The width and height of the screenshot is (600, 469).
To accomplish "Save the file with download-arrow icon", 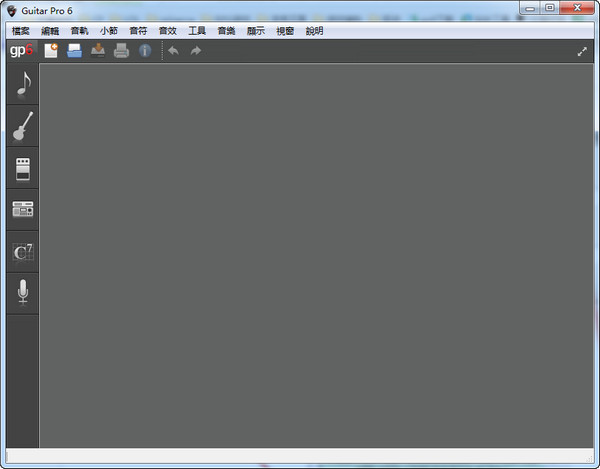I will (98, 50).
